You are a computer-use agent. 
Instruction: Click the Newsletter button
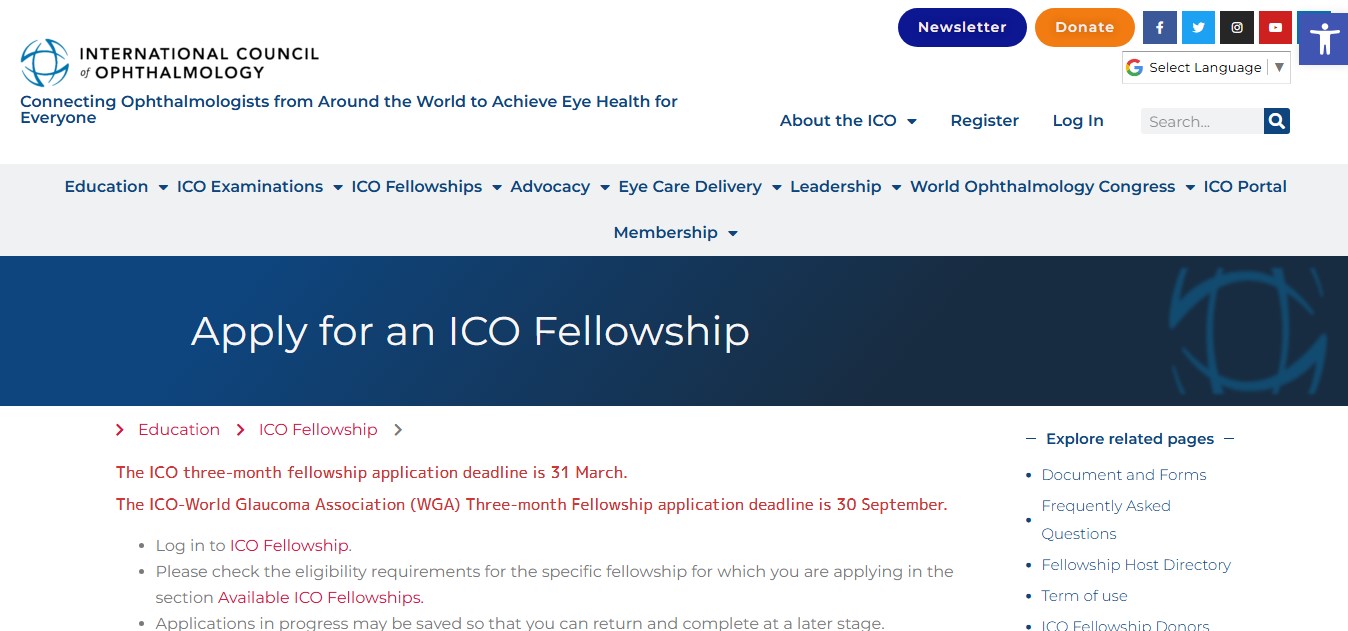(962, 27)
